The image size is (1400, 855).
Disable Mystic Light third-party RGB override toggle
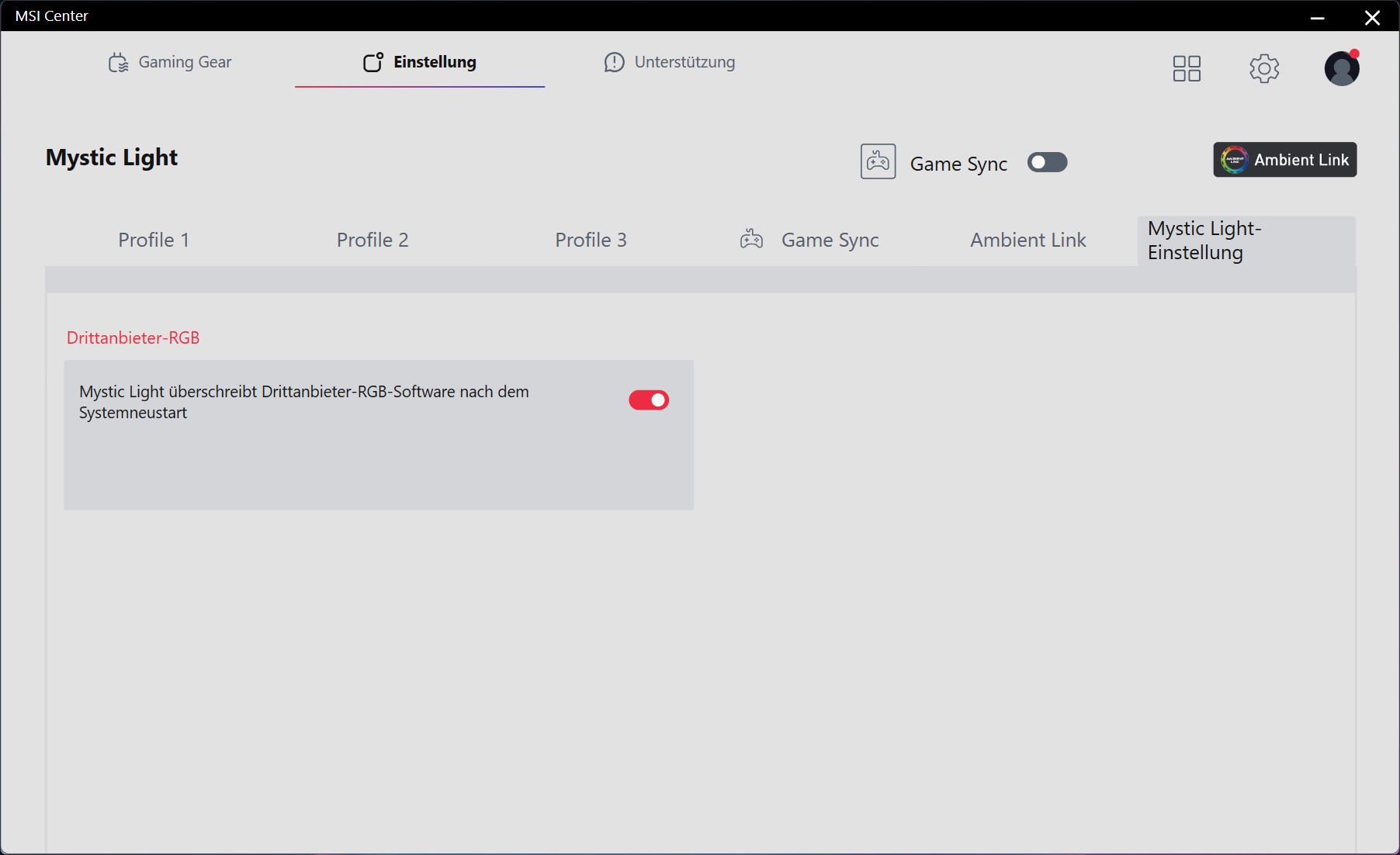click(649, 400)
